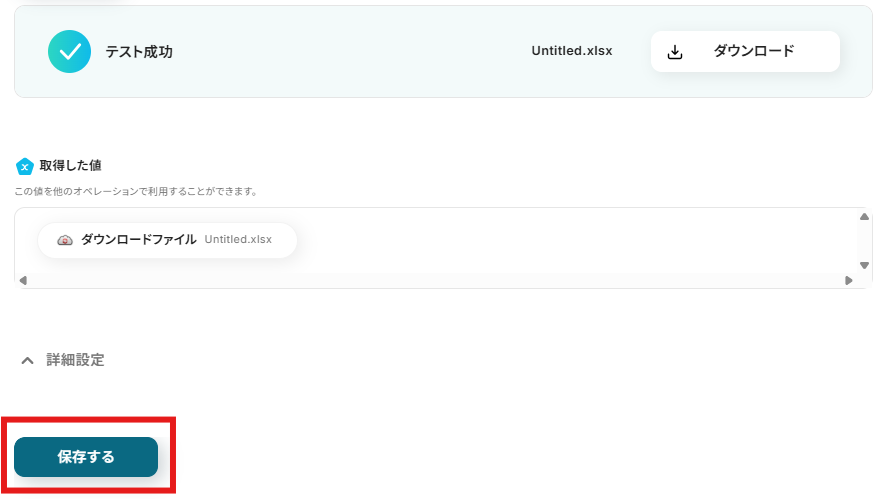Click the left arrow of horizontal scrollbar
Screen dimensions: 896x502
pyautogui.click(x=23, y=280)
